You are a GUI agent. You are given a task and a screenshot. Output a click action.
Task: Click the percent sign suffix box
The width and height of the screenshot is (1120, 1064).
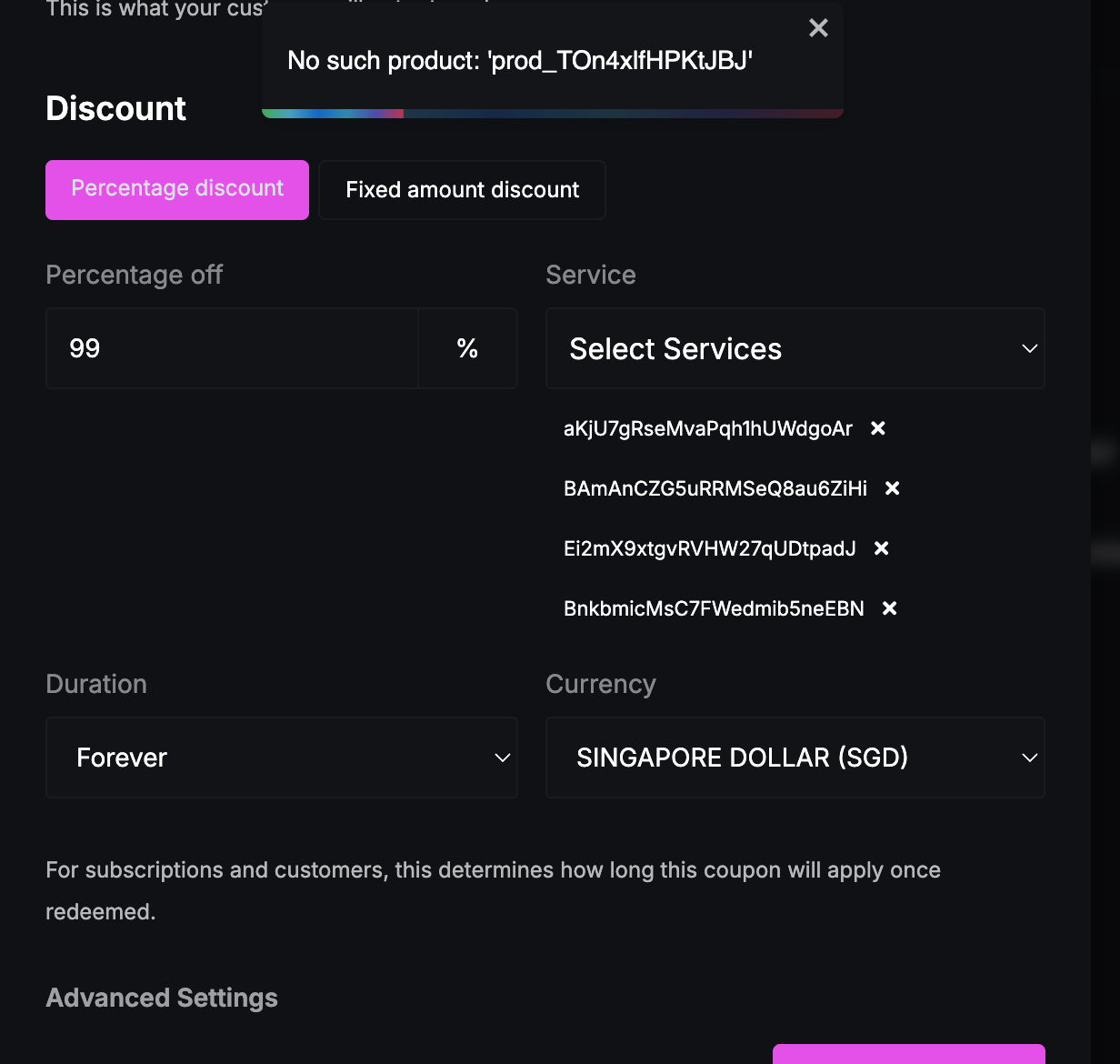tap(467, 348)
